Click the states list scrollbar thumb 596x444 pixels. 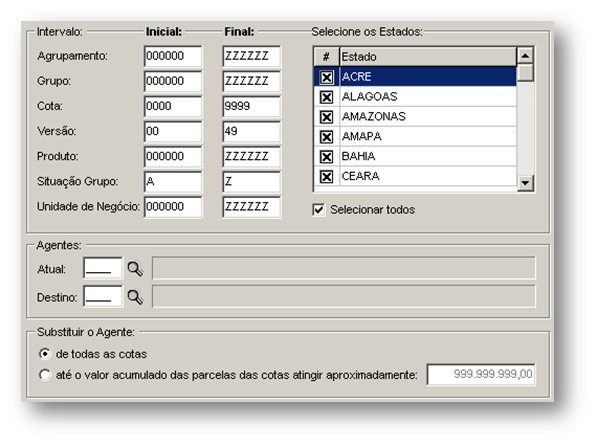click(525, 73)
